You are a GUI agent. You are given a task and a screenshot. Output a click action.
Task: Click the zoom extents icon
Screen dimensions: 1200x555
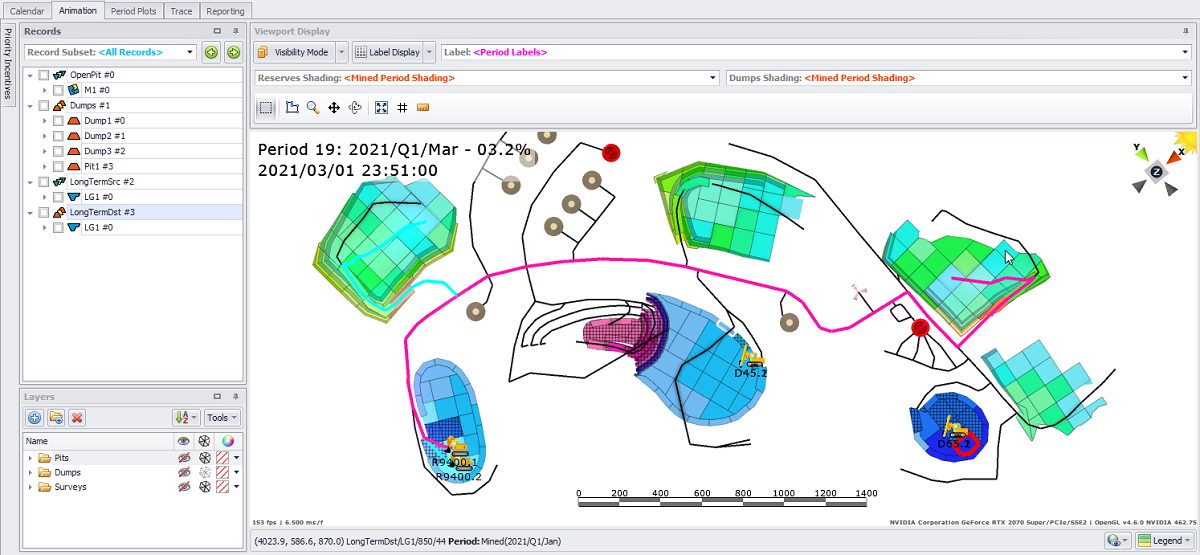381,108
